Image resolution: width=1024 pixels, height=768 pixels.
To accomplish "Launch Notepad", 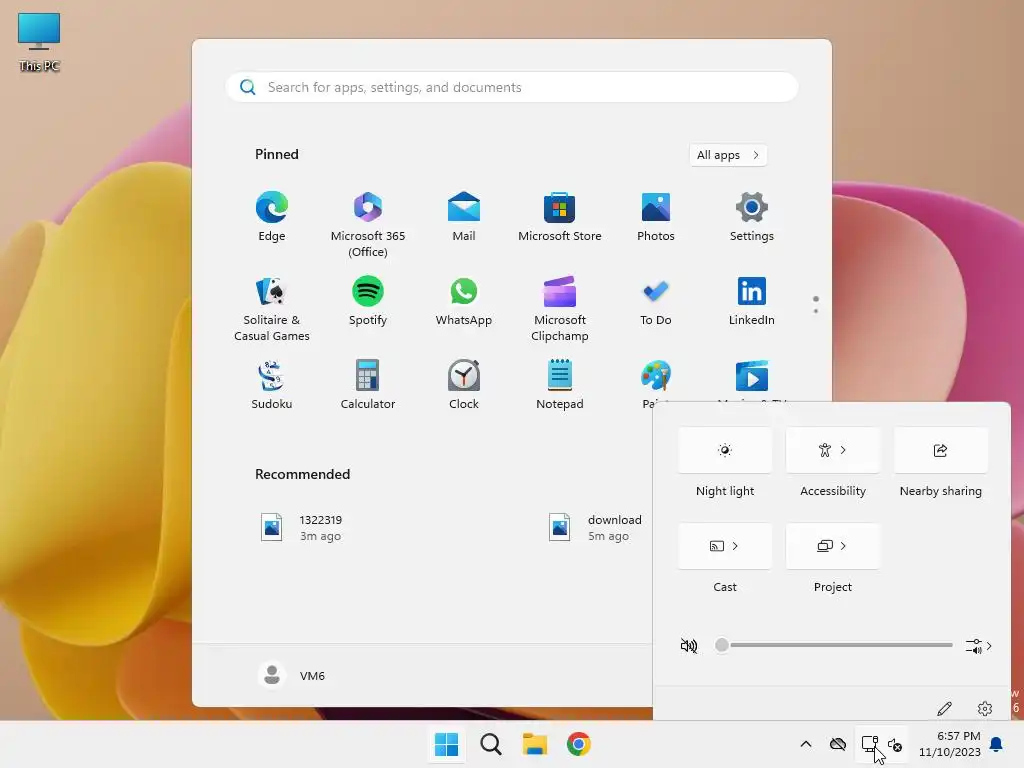I will [x=560, y=385].
